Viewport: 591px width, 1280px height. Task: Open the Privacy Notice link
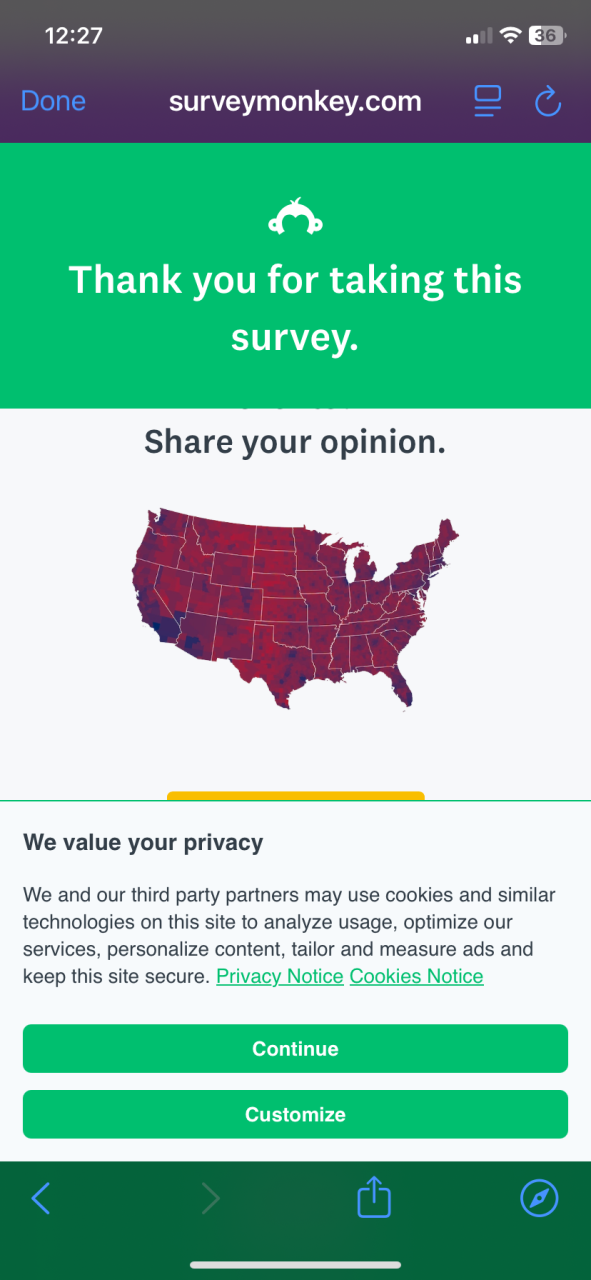[x=280, y=976]
